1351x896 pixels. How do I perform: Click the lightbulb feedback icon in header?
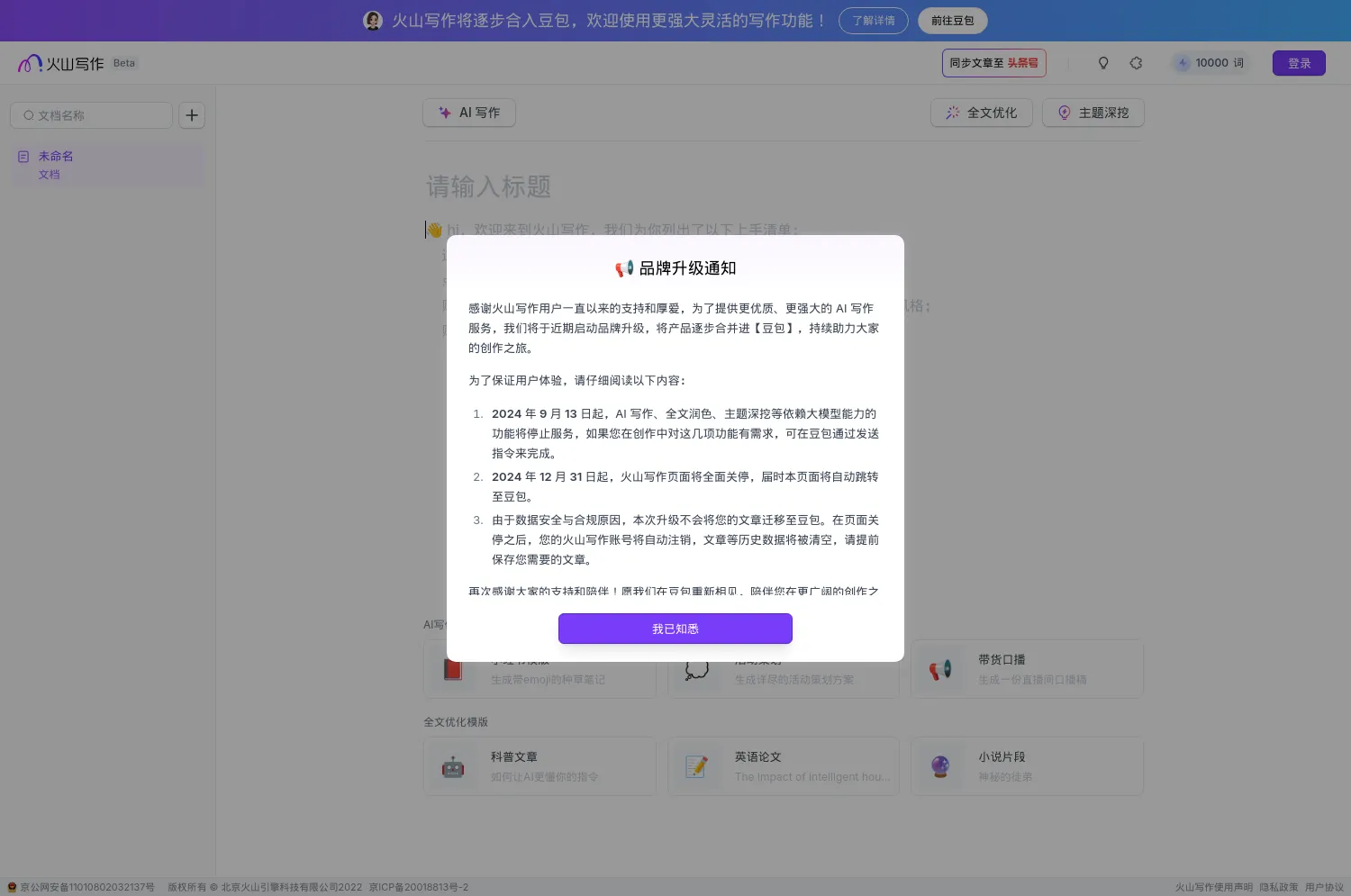(1102, 63)
